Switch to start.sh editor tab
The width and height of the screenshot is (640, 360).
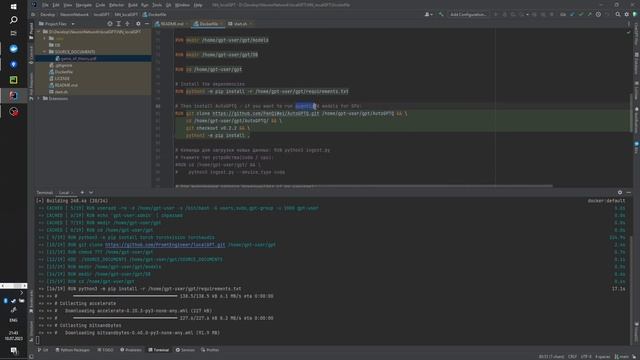click(240, 24)
